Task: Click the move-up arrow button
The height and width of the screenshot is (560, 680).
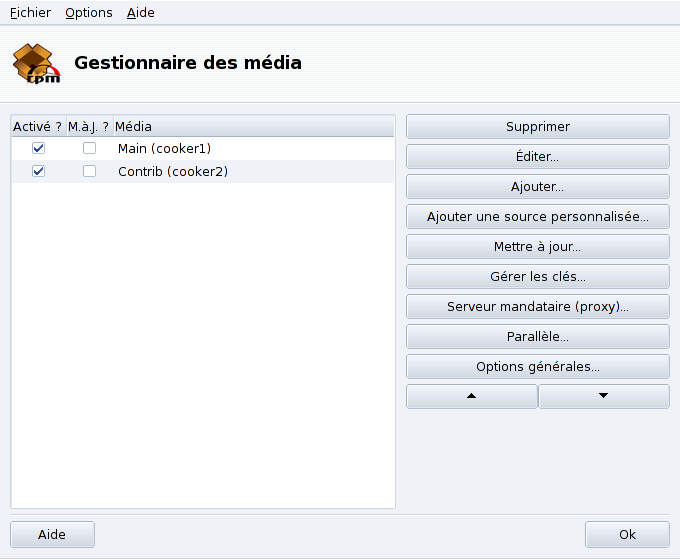Action: [472, 396]
